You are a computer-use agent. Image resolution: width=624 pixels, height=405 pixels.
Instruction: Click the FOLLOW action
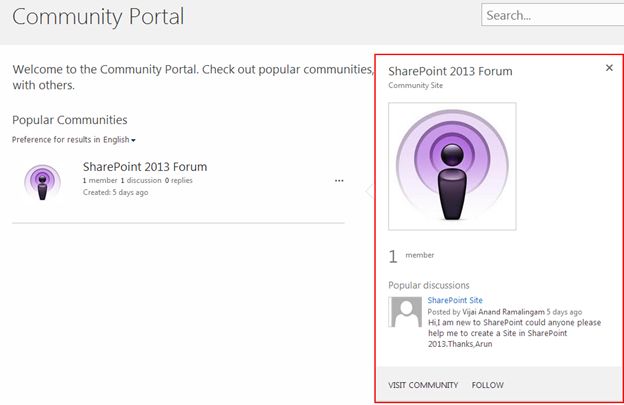tap(488, 385)
